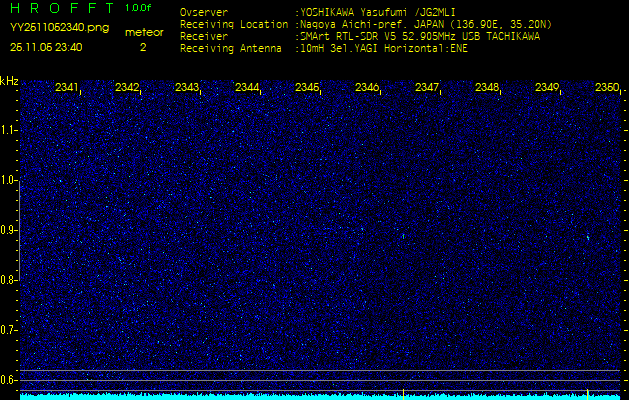Image resolution: width=629 pixels, height=400 pixels.
Task: Select the 2350 end time marker
Action: (x=606, y=88)
